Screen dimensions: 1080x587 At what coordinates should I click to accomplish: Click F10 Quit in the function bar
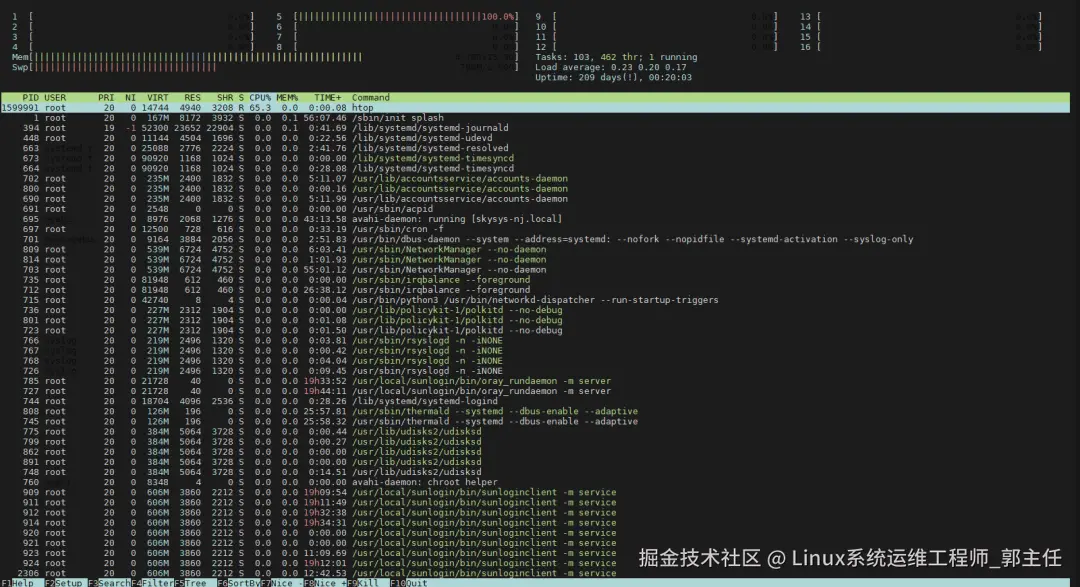point(408,583)
